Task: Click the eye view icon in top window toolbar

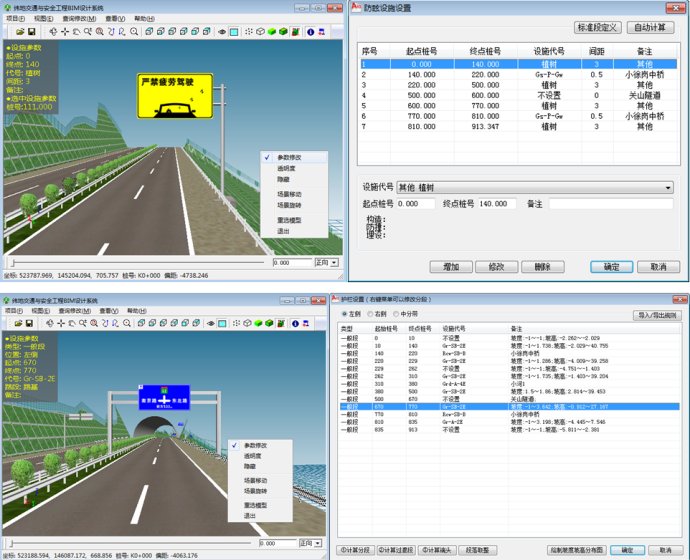Action: [x=222, y=31]
